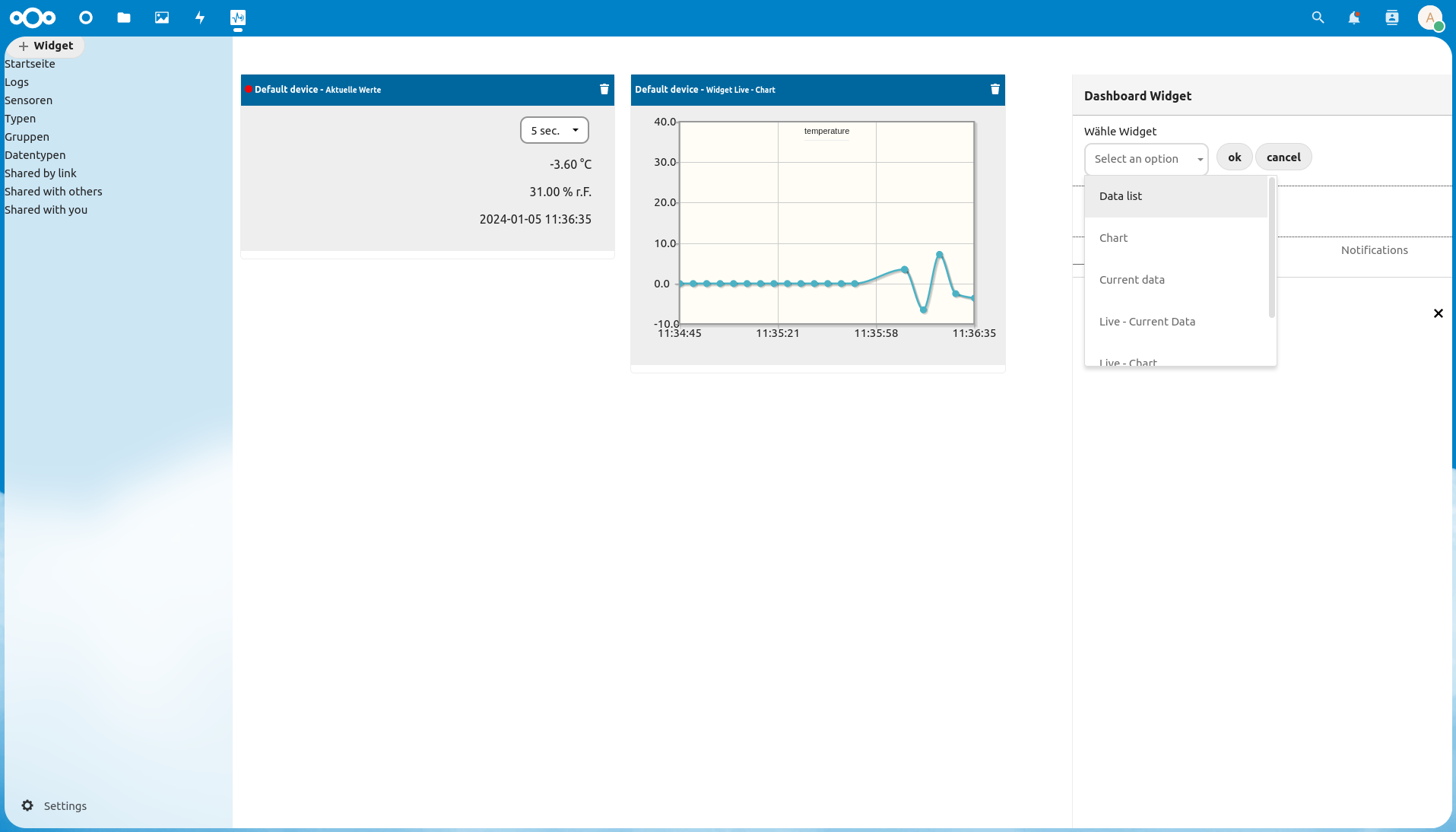
Task: Open the Files folder icon
Action: [x=124, y=17]
